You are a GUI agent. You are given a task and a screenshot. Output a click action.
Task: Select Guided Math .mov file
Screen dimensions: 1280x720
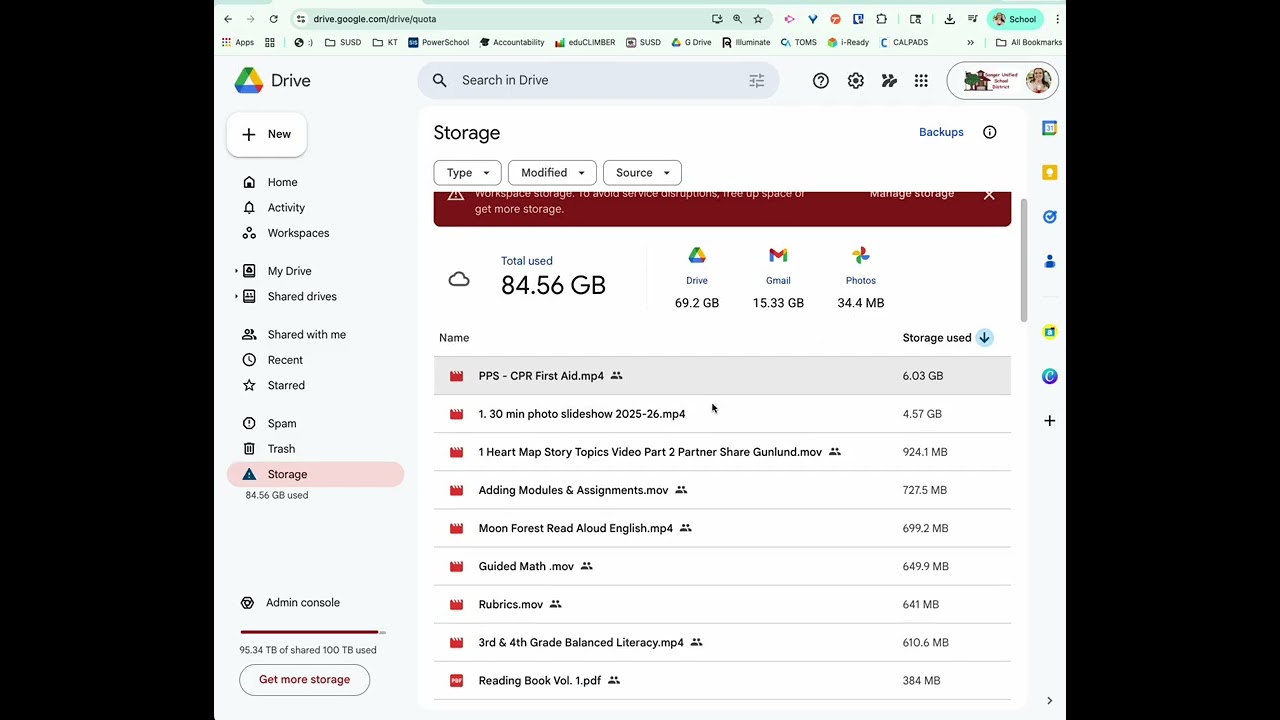point(722,566)
